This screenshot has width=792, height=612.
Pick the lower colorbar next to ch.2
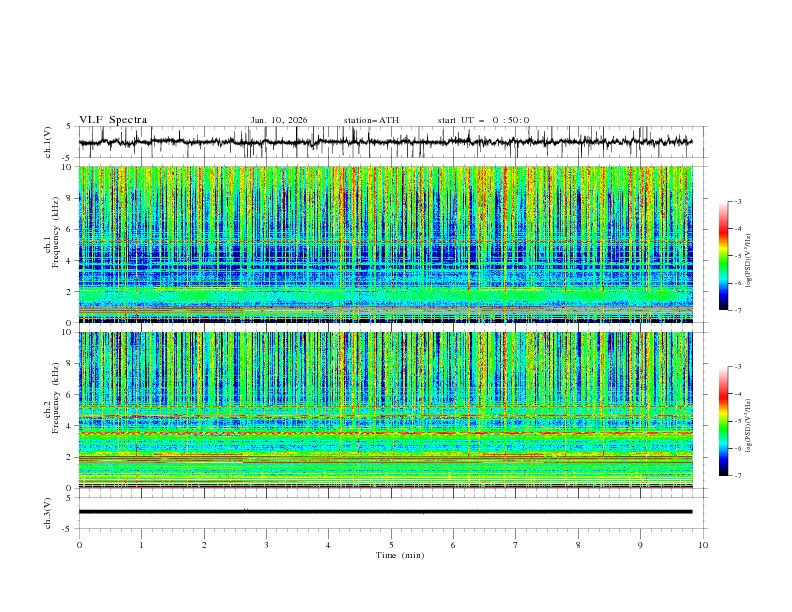[x=723, y=421]
